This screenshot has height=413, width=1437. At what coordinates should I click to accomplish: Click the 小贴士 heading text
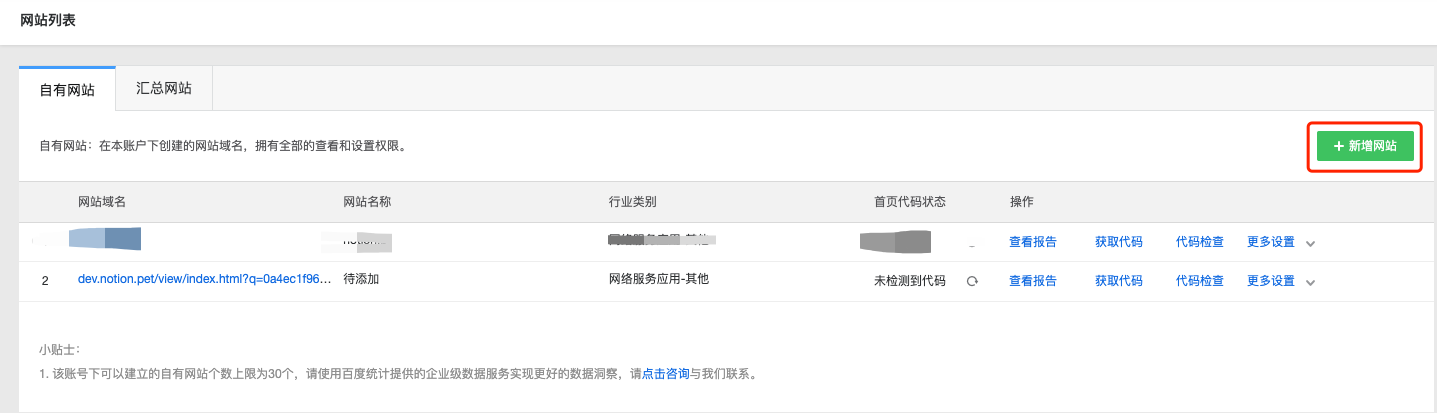pyautogui.click(x=59, y=350)
